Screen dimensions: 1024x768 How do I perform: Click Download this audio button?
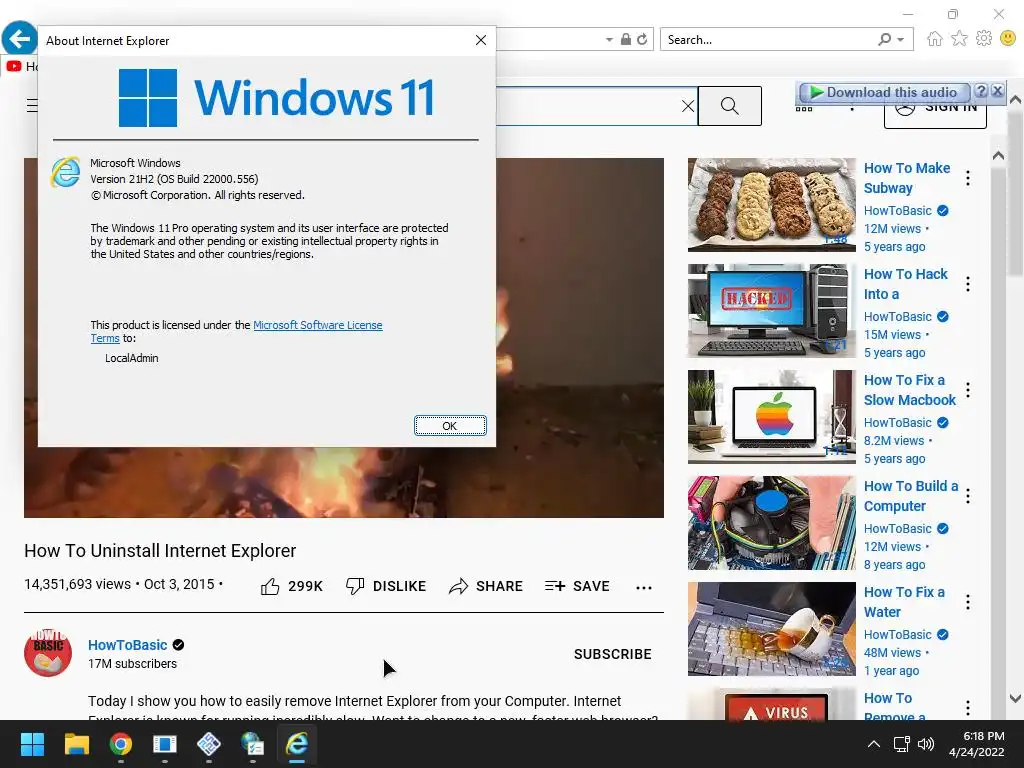(x=884, y=92)
